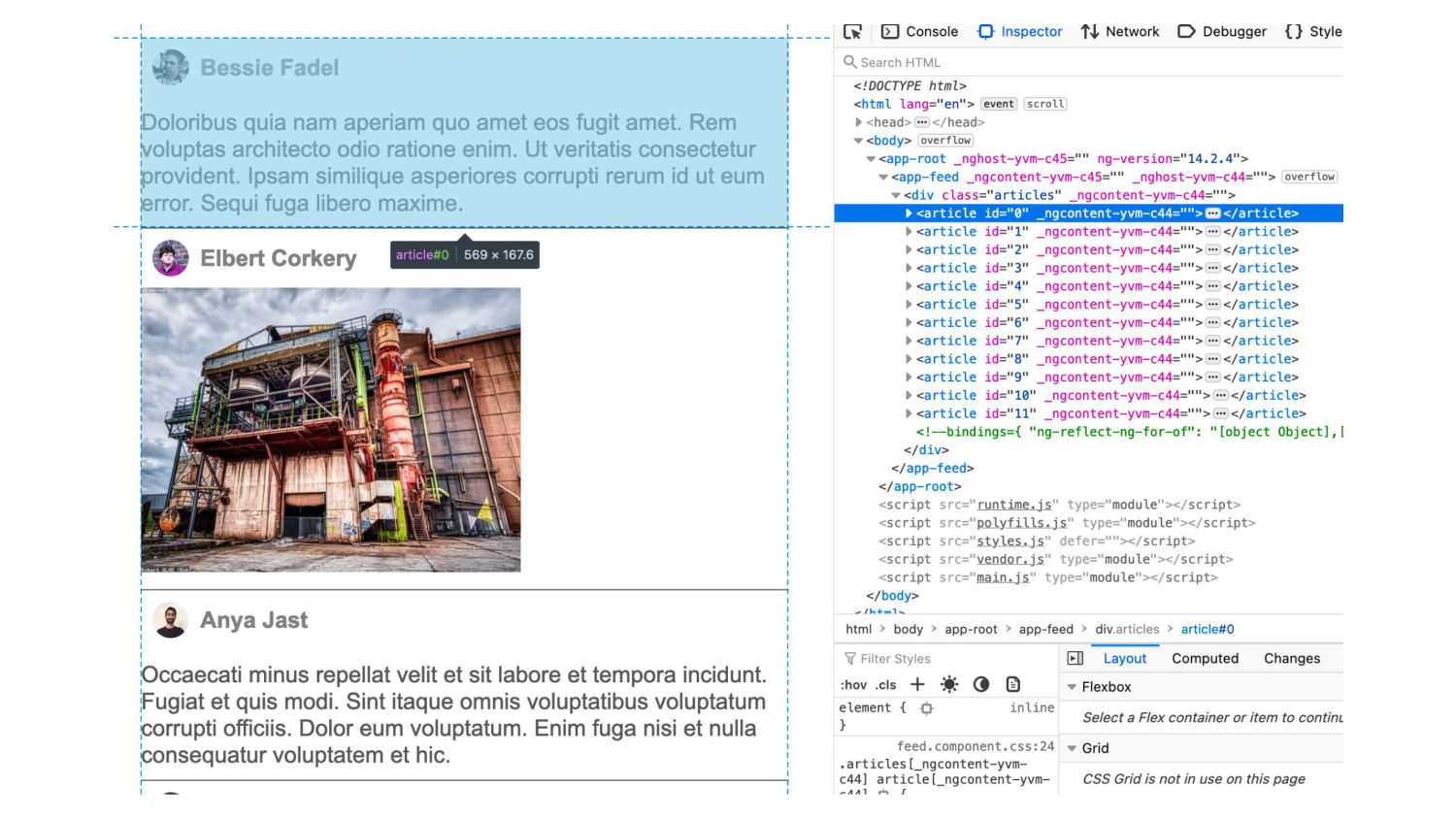1456x819 pixels.
Task: Click the overflow badge beside body
Action: click(945, 141)
